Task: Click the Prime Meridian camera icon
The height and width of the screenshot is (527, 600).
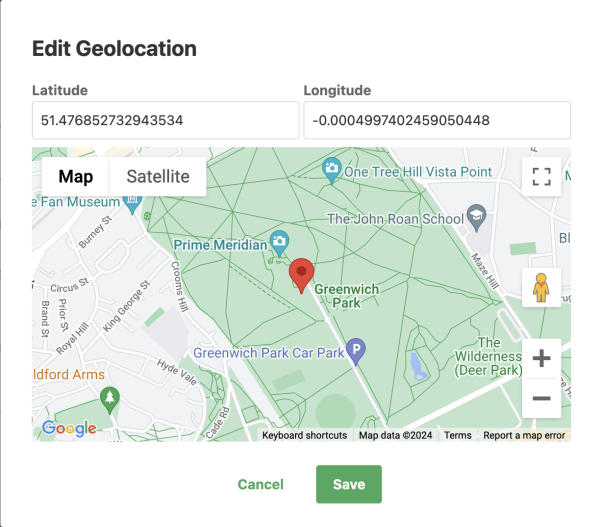Action: 280,243
